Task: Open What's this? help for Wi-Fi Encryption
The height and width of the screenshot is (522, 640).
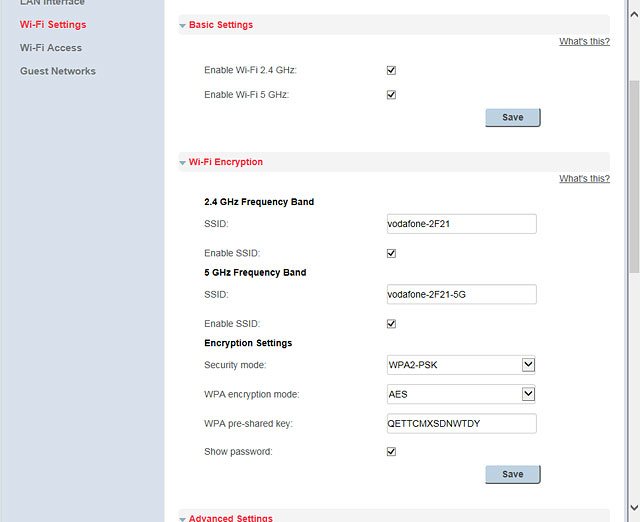Action: 584,178
